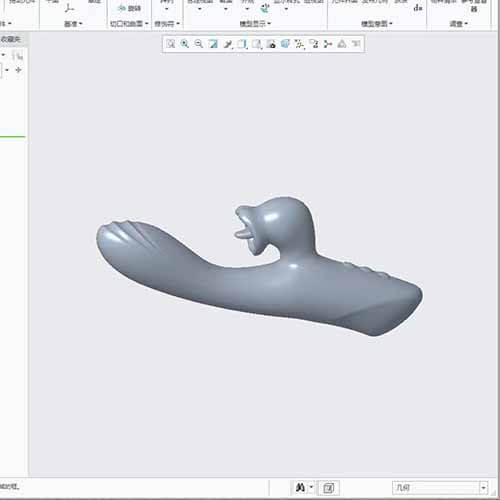Toggle the Annotation Display icon
This screenshot has height=500, width=500.
[314, 44]
